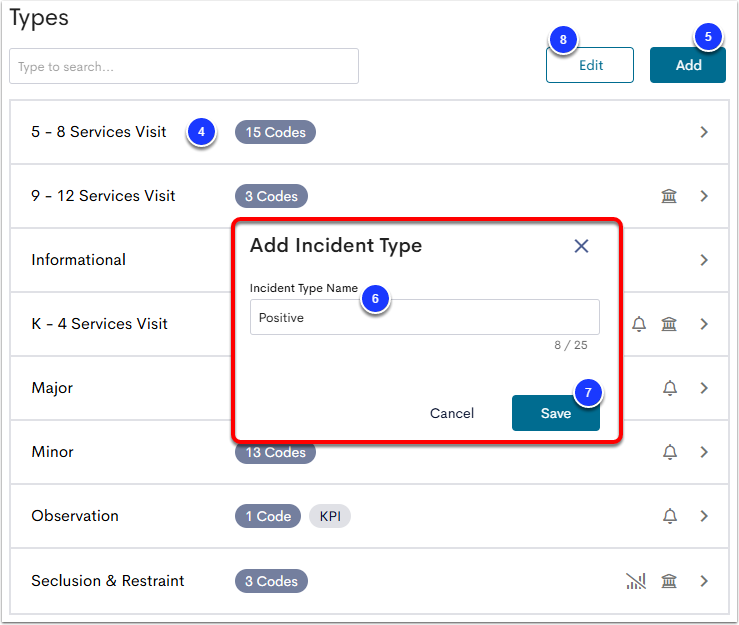Click the Incident Type Name field
The width and height of the screenshot is (739, 625).
(x=425, y=317)
